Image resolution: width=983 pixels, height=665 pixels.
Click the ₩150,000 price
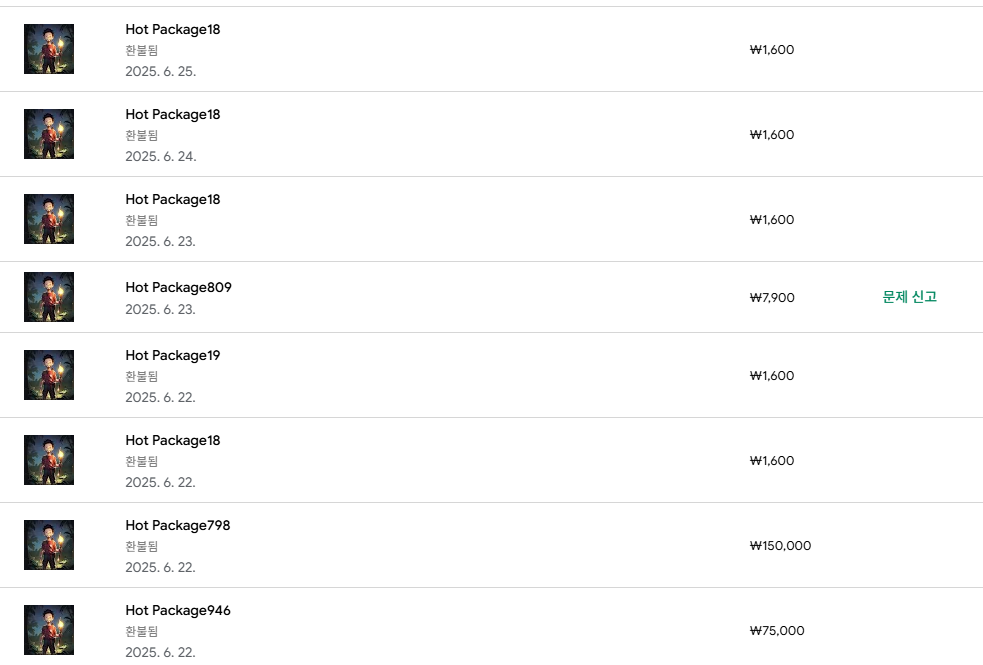pyautogui.click(x=780, y=546)
